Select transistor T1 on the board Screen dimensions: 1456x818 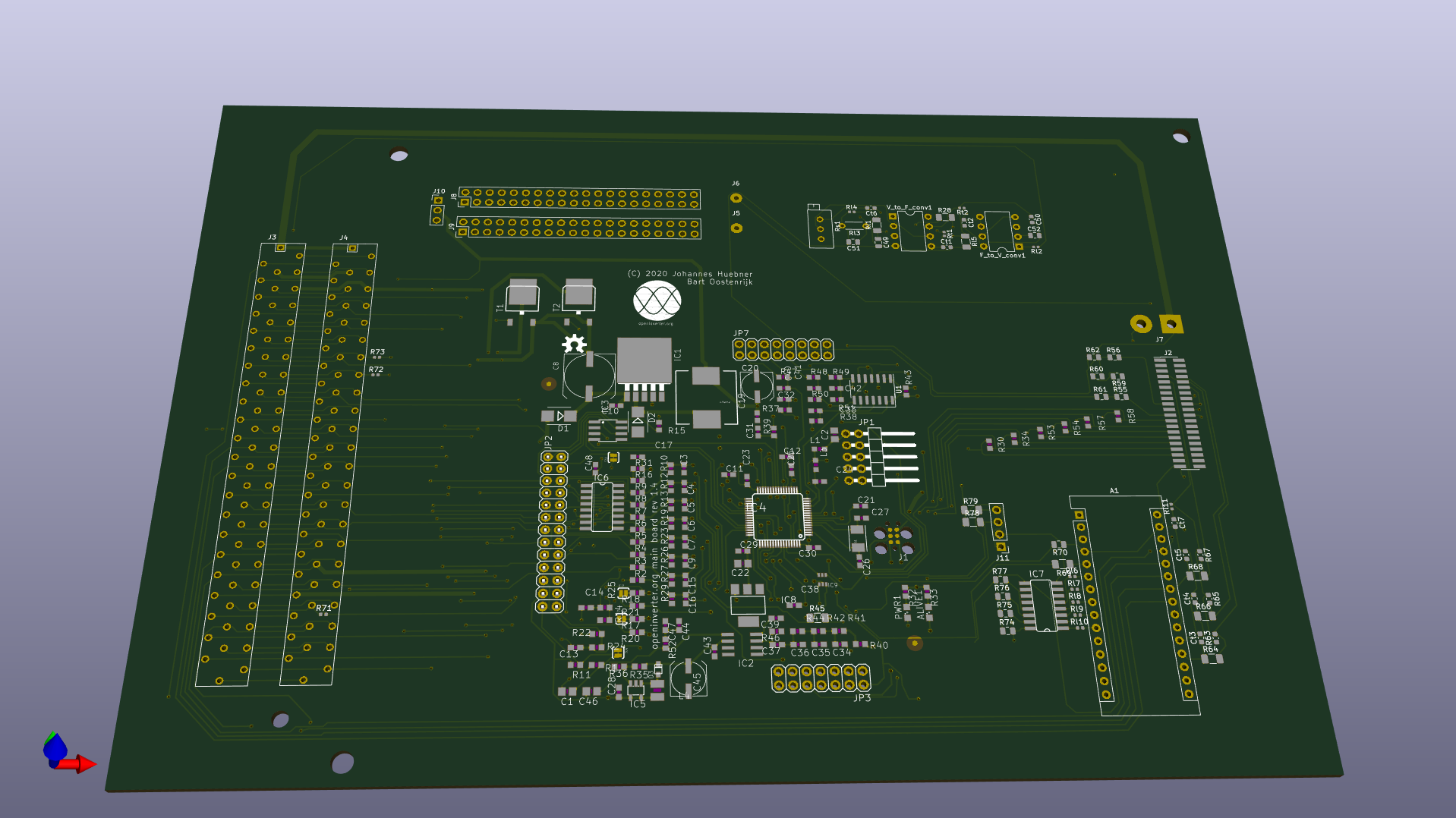click(x=522, y=296)
